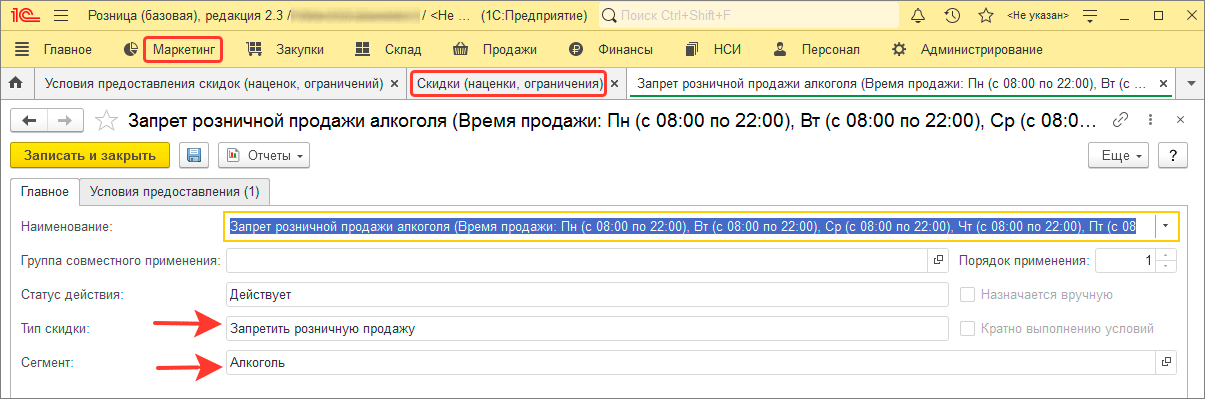Viewport: 1205px width, 399px height.
Task: Open the Отчеты dropdown
Action: point(264,155)
